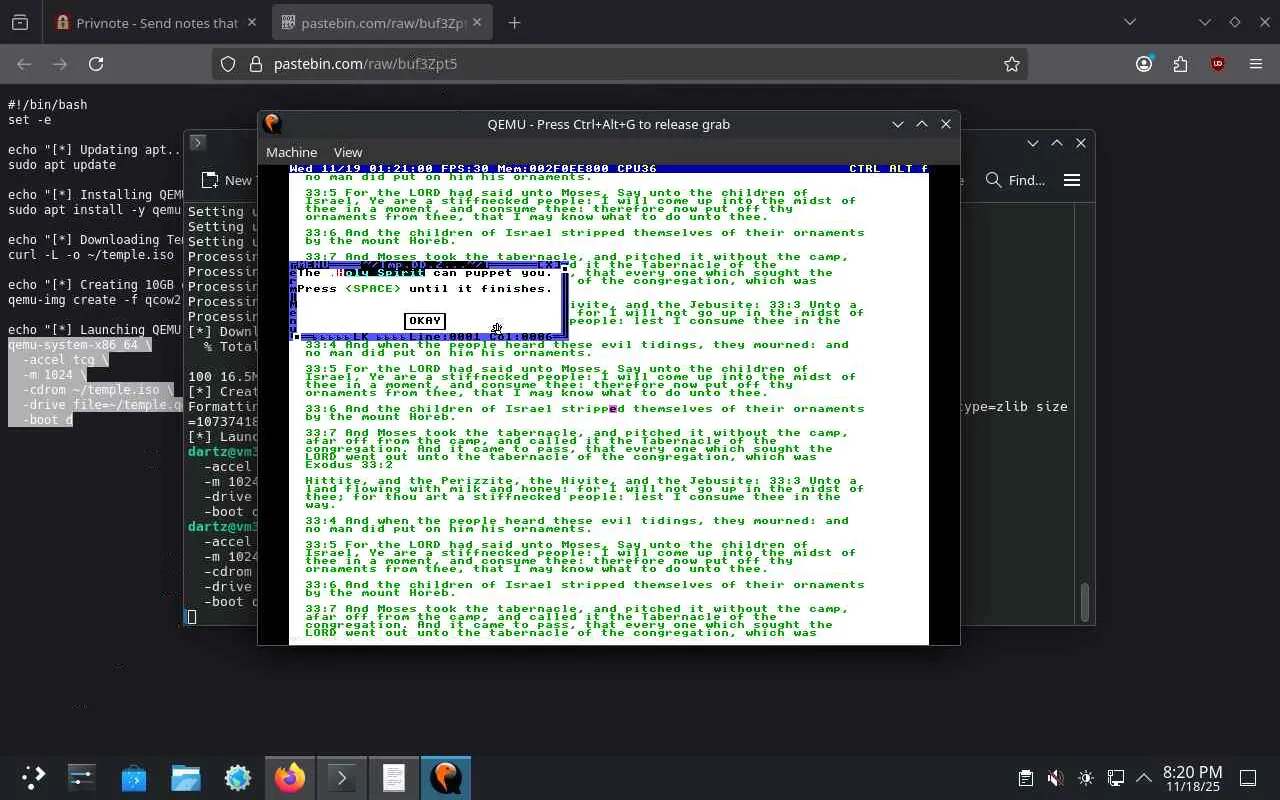Minimize the background terminal window

pyautogui.click(x=1033, y=143)
